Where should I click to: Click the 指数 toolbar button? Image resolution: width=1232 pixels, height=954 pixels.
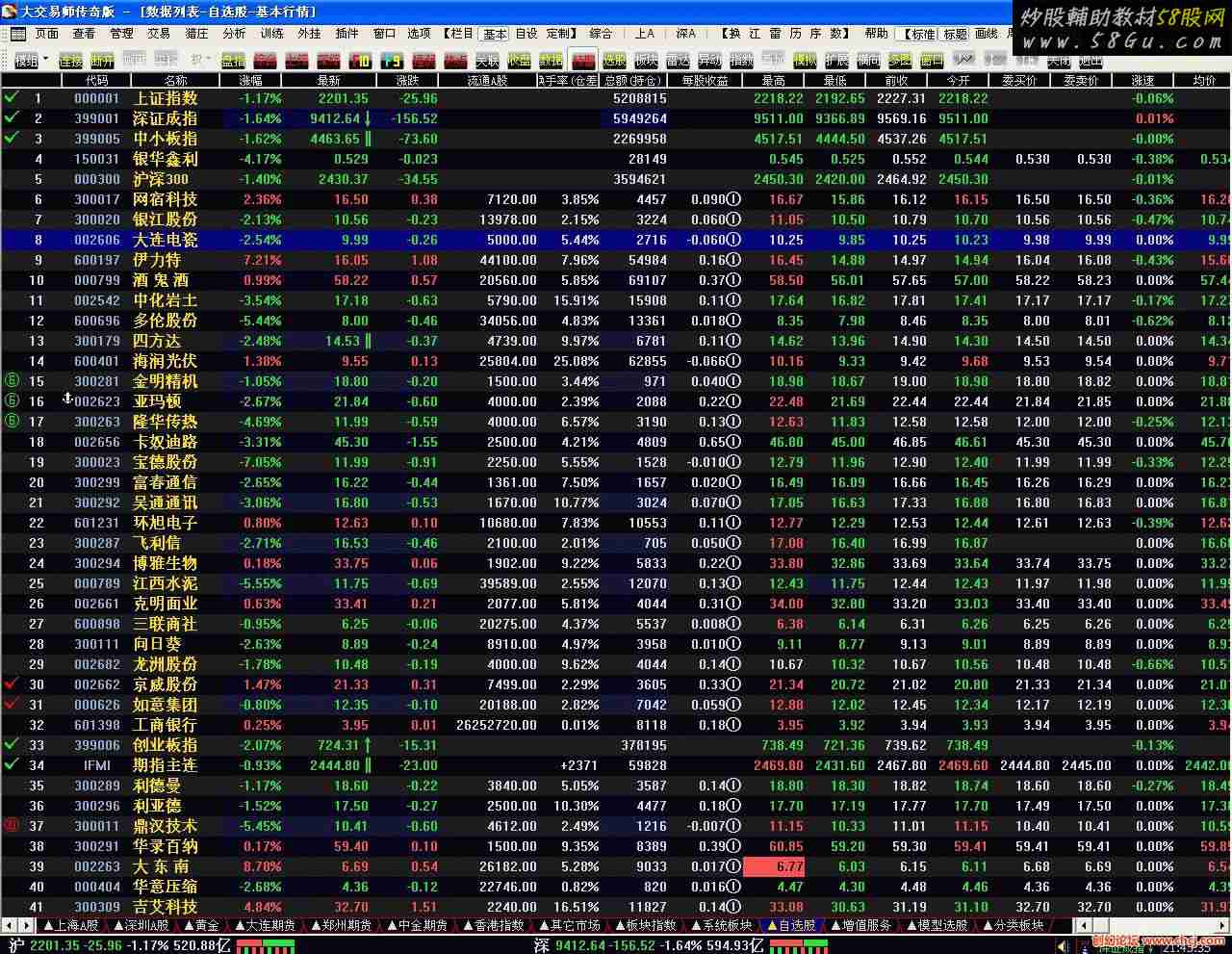coord(741,61)
